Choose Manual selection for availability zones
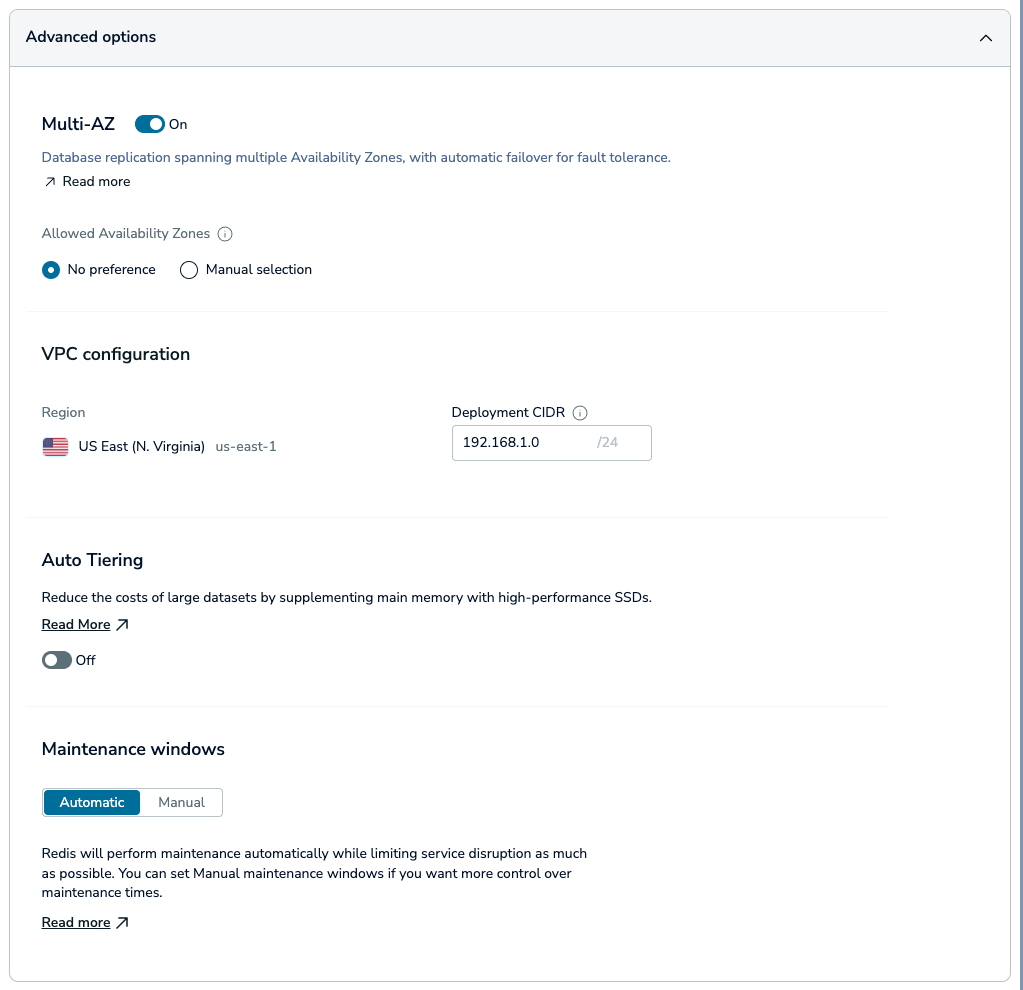This screenshot has width=1023, height=990. pyautogui.click(x=189, y=270)
